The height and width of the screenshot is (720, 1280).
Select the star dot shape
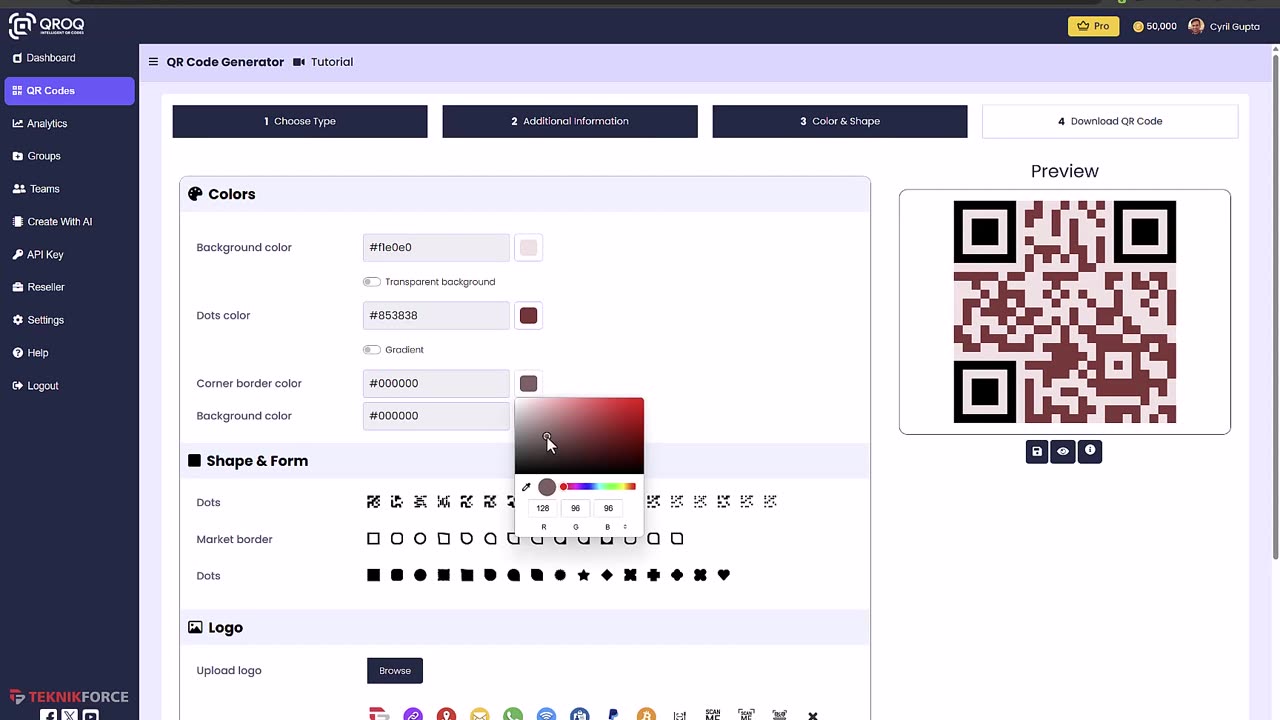(583, 575)
